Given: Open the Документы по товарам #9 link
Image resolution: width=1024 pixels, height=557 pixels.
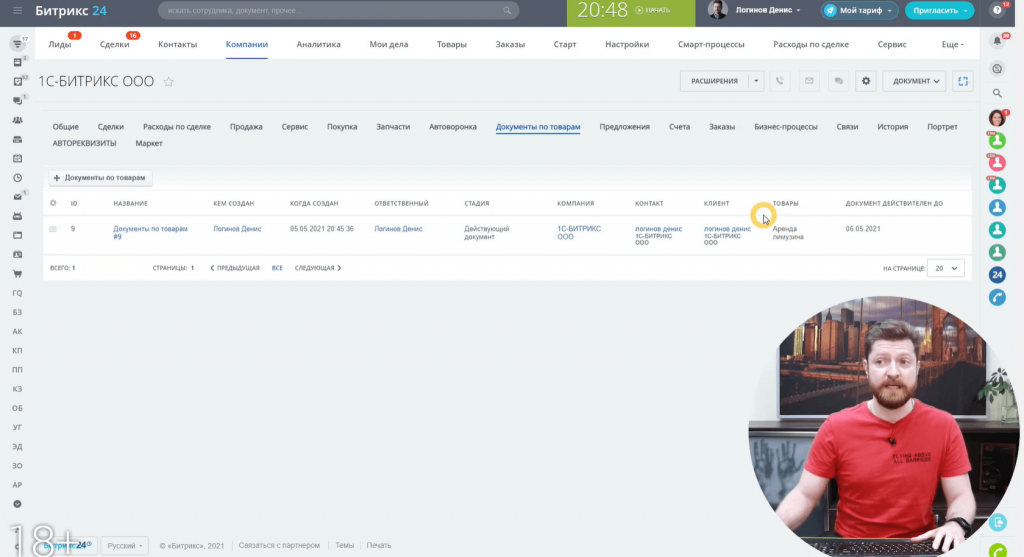Looking at the screenshot, I should tap(150, 232).
